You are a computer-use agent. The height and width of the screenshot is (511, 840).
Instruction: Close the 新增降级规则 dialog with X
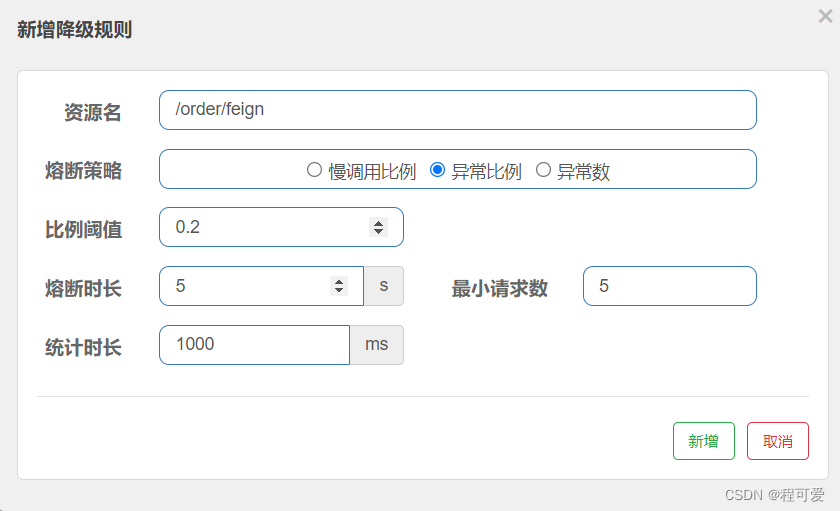(x=826, y=16)
